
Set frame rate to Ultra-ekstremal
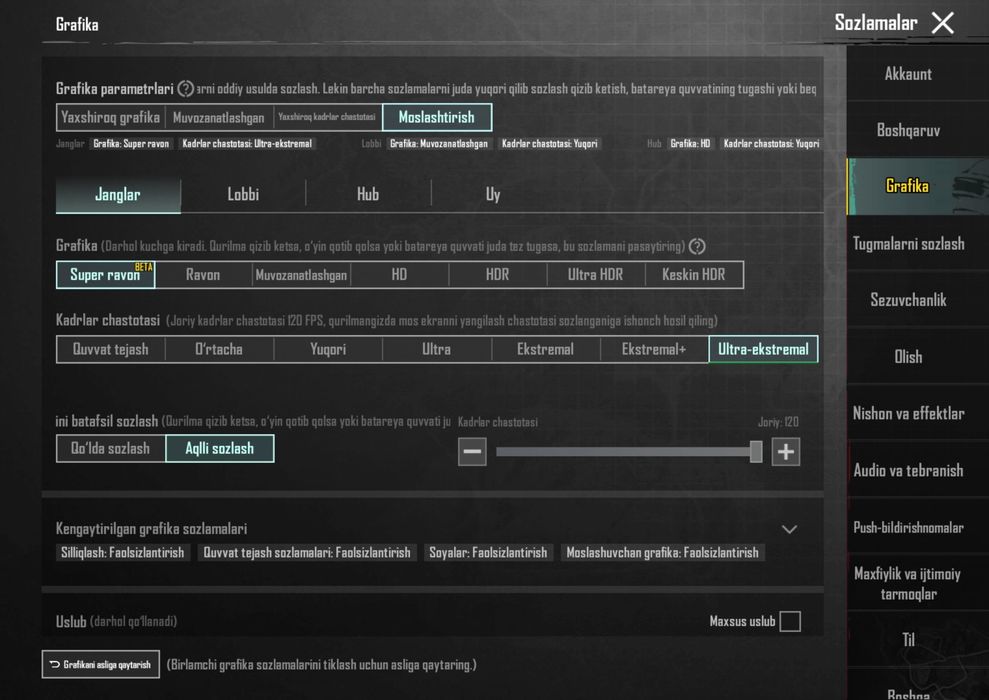(x=763, y=349)
